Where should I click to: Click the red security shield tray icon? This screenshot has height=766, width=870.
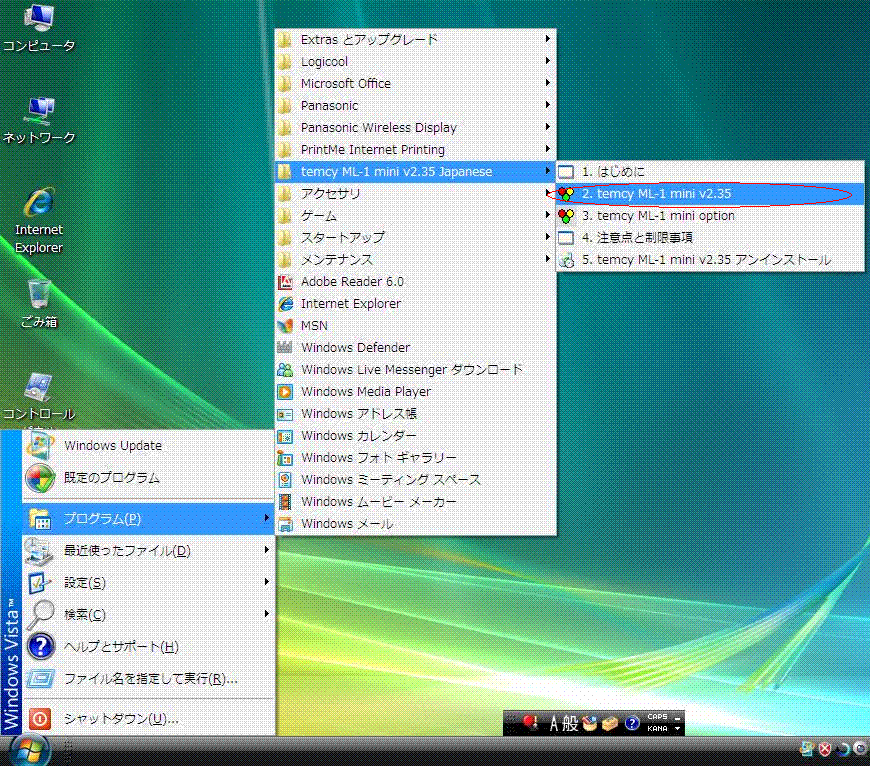825,750
